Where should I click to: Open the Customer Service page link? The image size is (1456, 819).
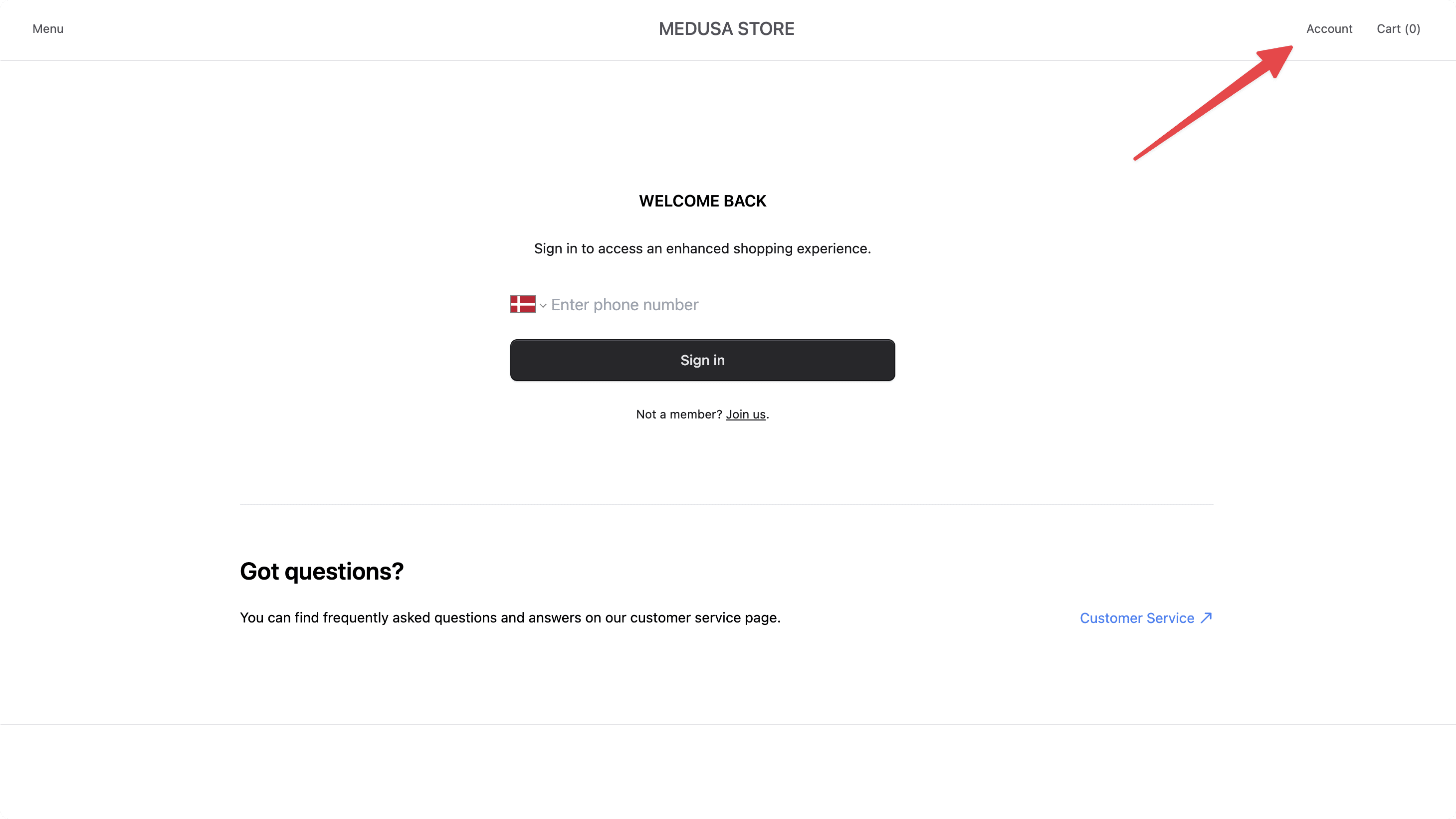click(x=1138, y=618)
